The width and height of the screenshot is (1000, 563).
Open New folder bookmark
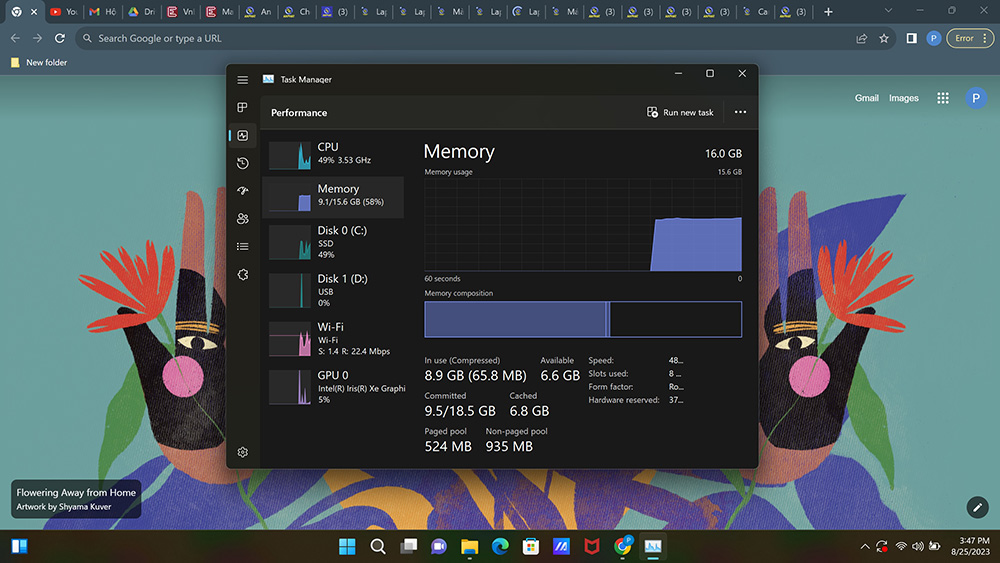(39, 62)
